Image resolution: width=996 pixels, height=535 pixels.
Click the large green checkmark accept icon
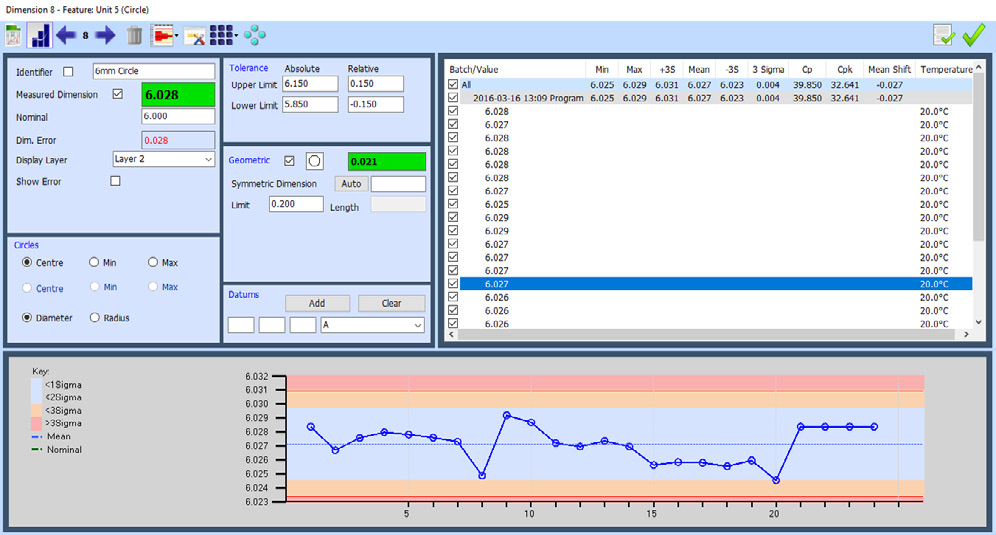(x=974, y=35)
